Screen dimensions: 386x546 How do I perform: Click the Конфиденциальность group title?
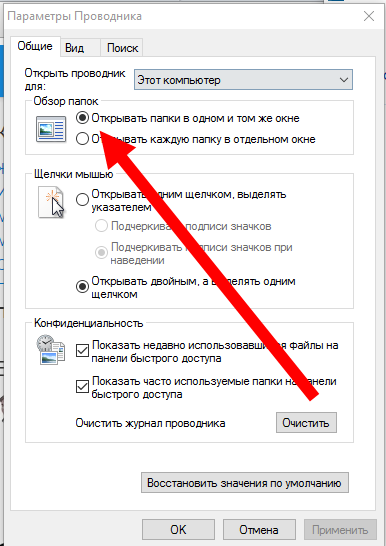pyautogui.click(x=88, y=323)
